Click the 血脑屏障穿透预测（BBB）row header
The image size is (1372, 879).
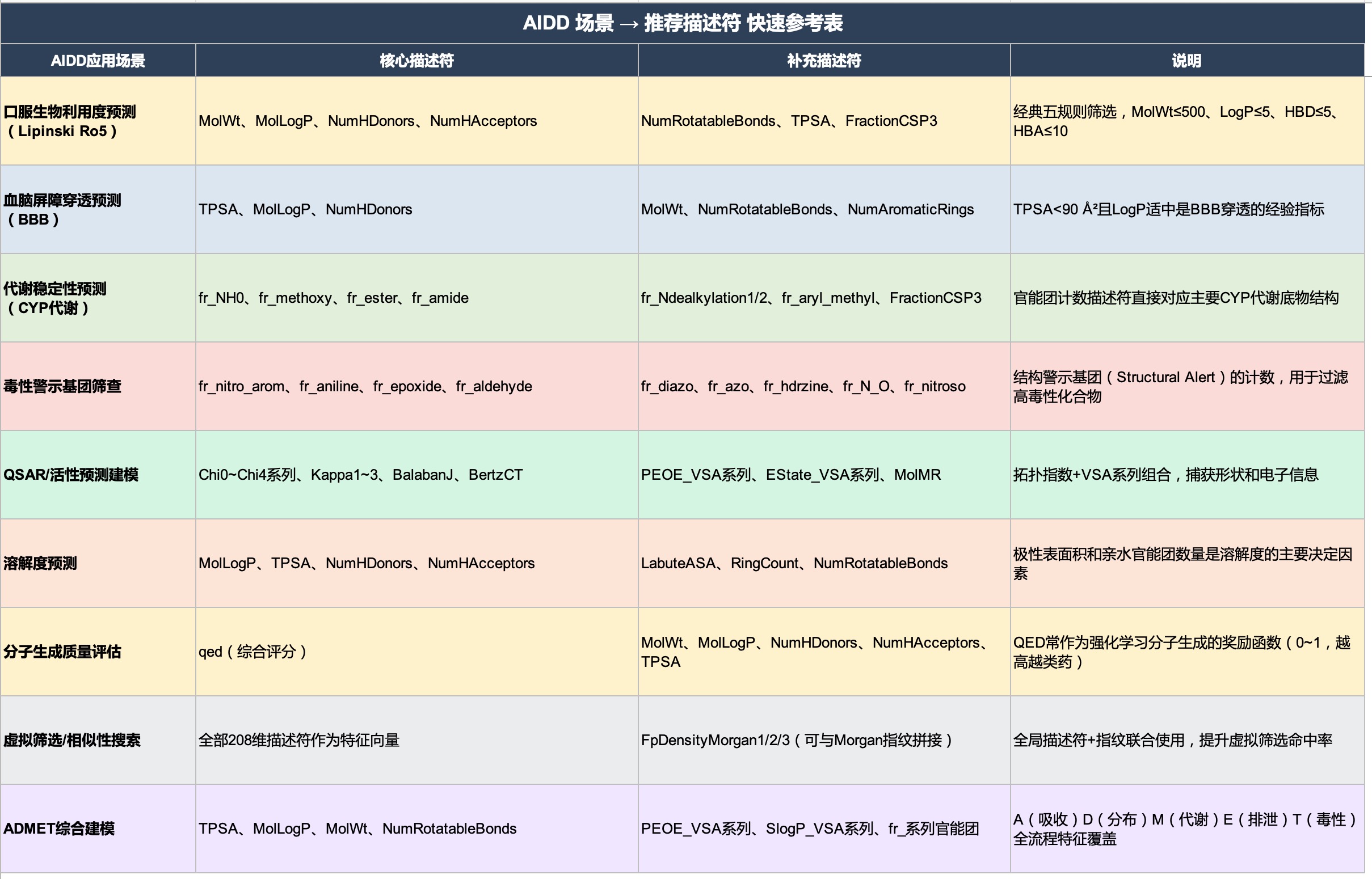(x=97, y=209)
